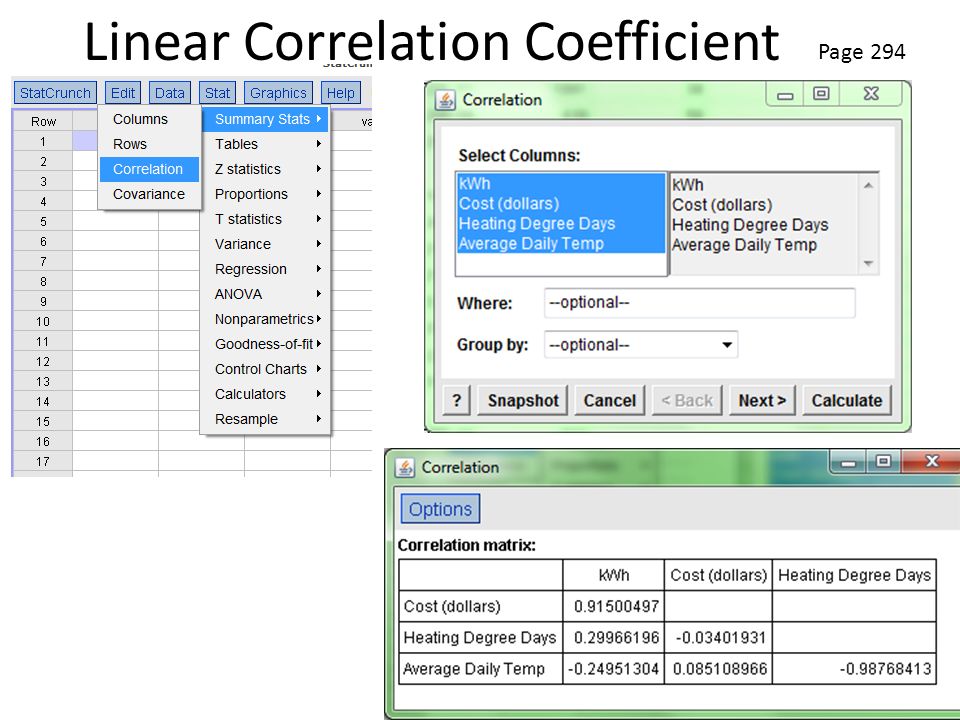Click the Java icon in Correlation results window
960x720 pixels.
[405, 467]
